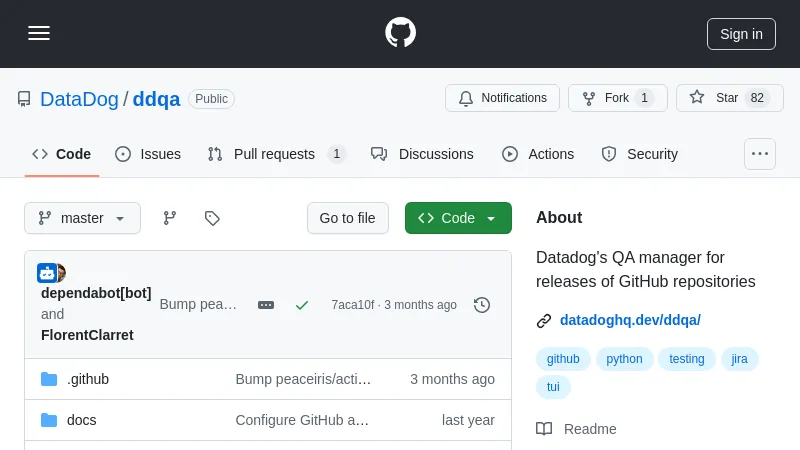Click the green commit status checkmark

coord(302,305)
